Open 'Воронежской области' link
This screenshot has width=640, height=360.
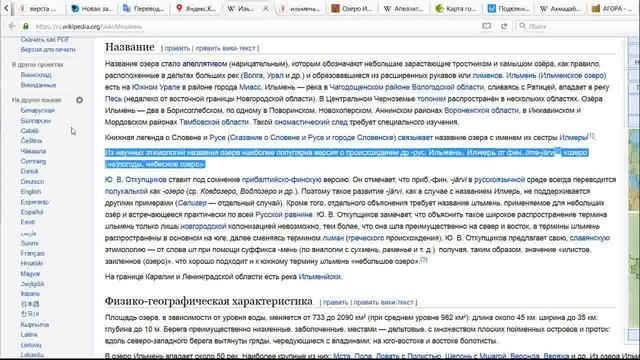(481, 111)
